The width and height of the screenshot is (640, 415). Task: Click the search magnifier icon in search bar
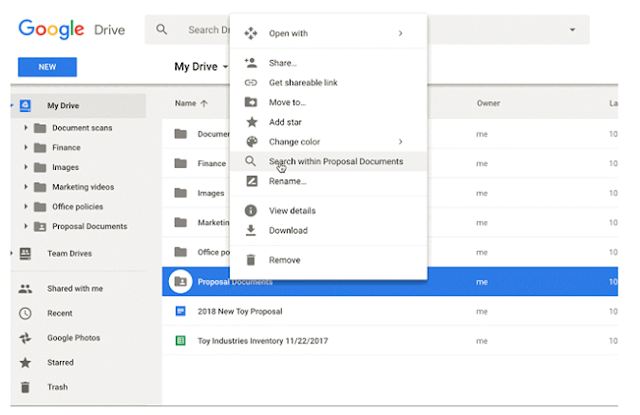coord(162,29)
